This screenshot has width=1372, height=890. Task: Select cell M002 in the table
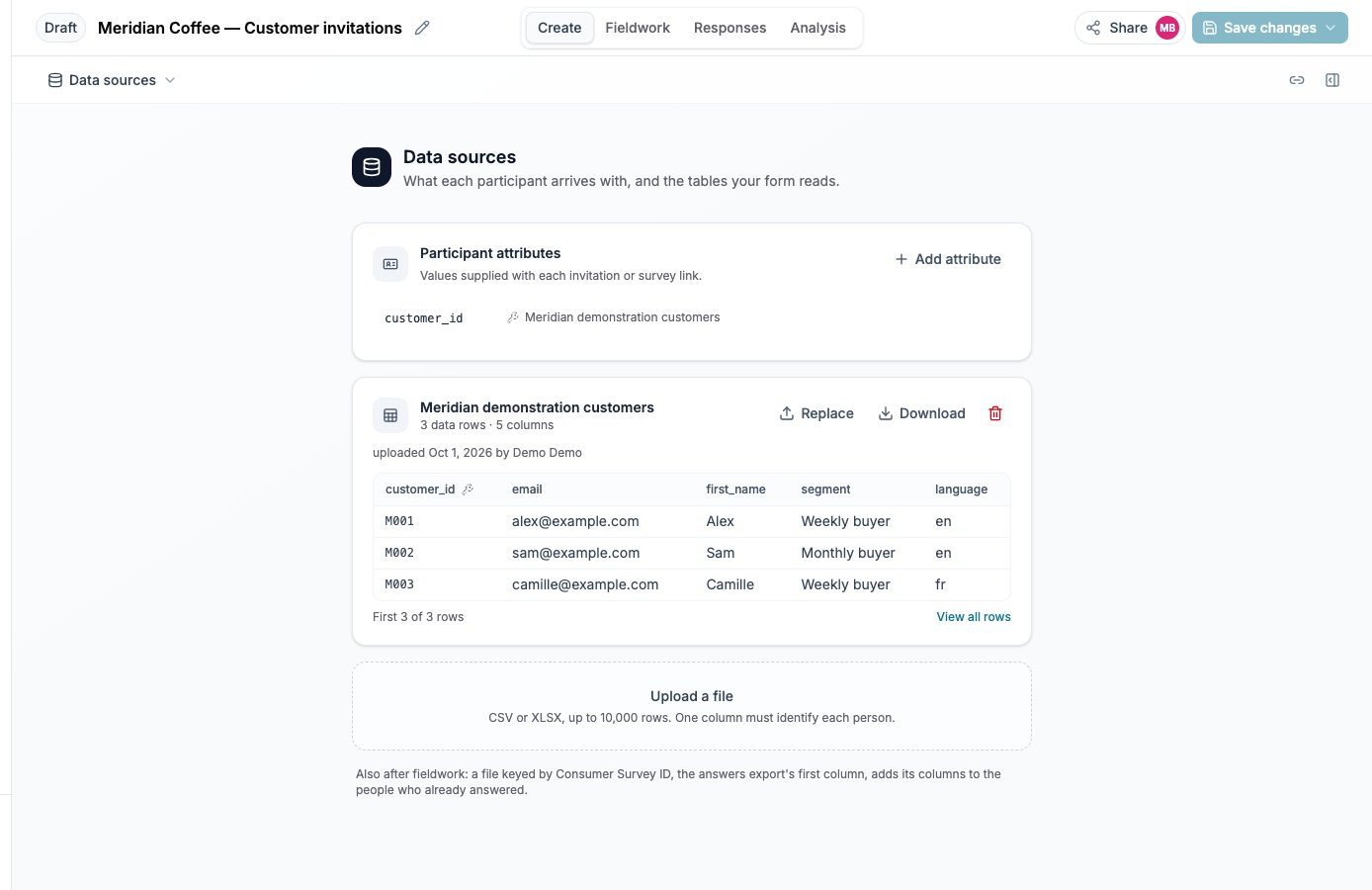click(399, 553)
